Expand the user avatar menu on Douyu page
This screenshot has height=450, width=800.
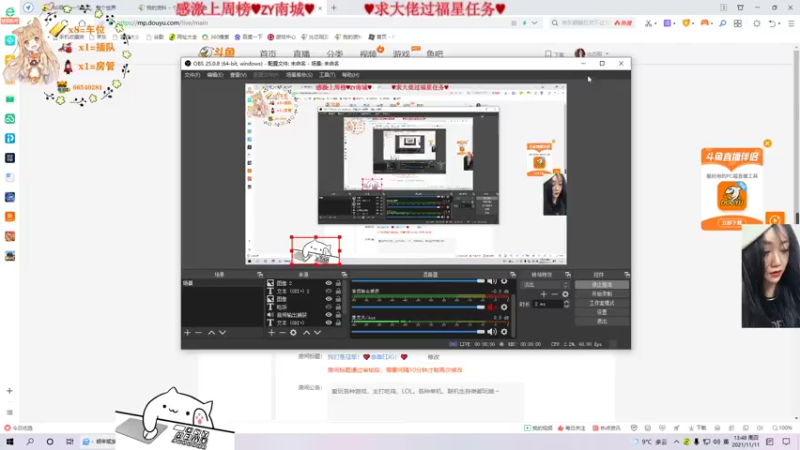point(592,54)
